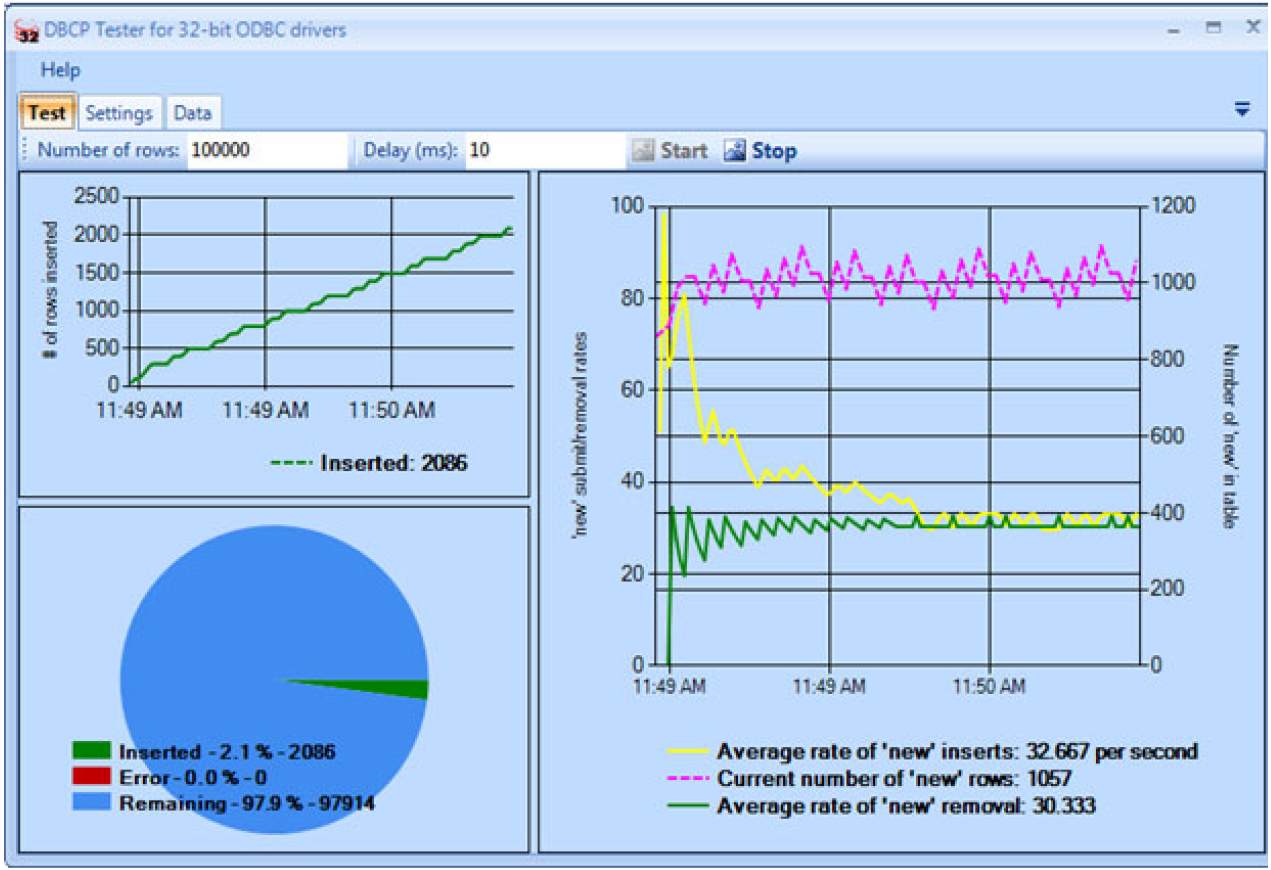Click the green average removal legend marker
Screen dimensions: 1271x870
688,805
